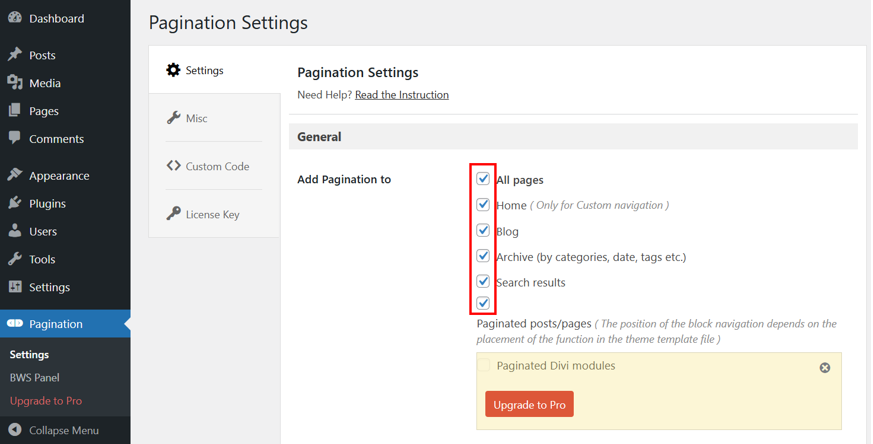Uncheck the All pages checkbox

pyautogui.click(x=483, y=179)
